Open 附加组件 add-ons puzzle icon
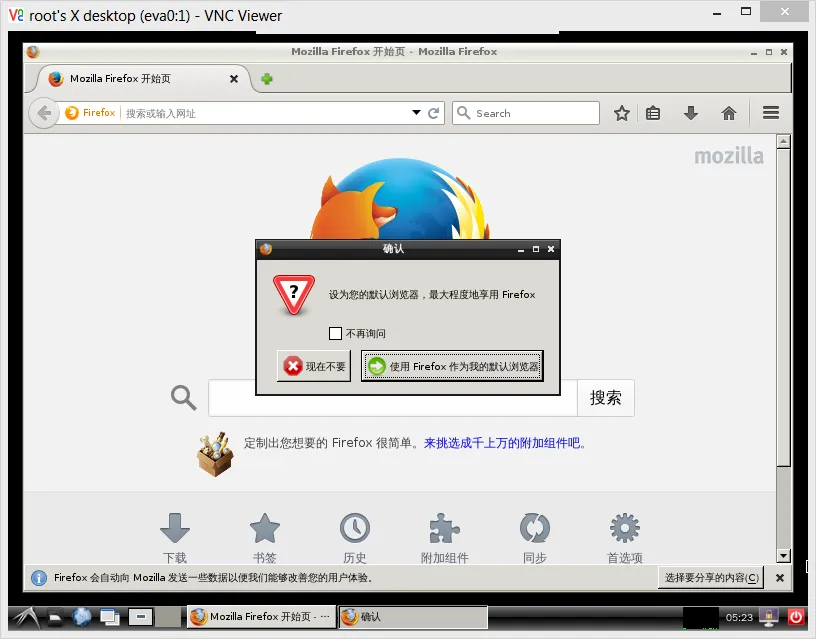Viewport: 816px width, 639px height. click(x=444, y=528)
